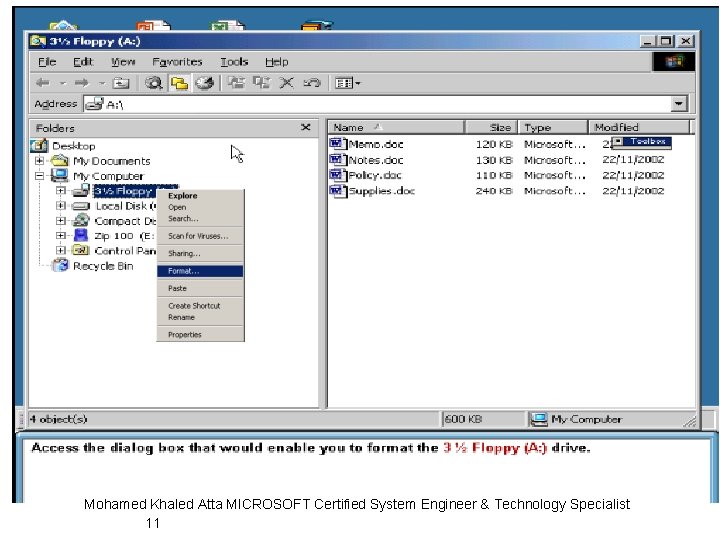720x540 pixels.
Task: Click the My Computer status bar icon
Action: pos(539,419)
